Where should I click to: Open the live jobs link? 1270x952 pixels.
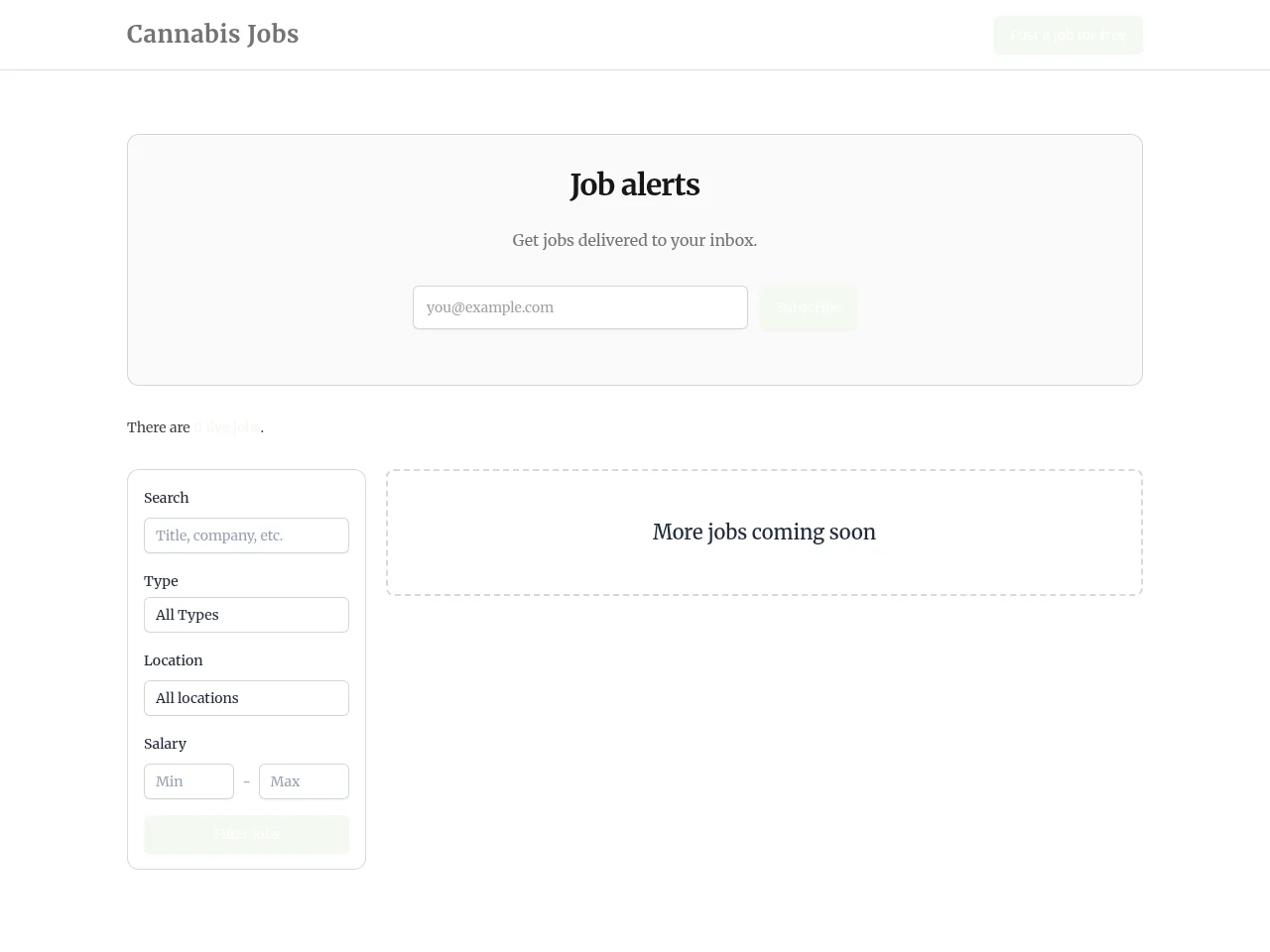click(227, 427)
